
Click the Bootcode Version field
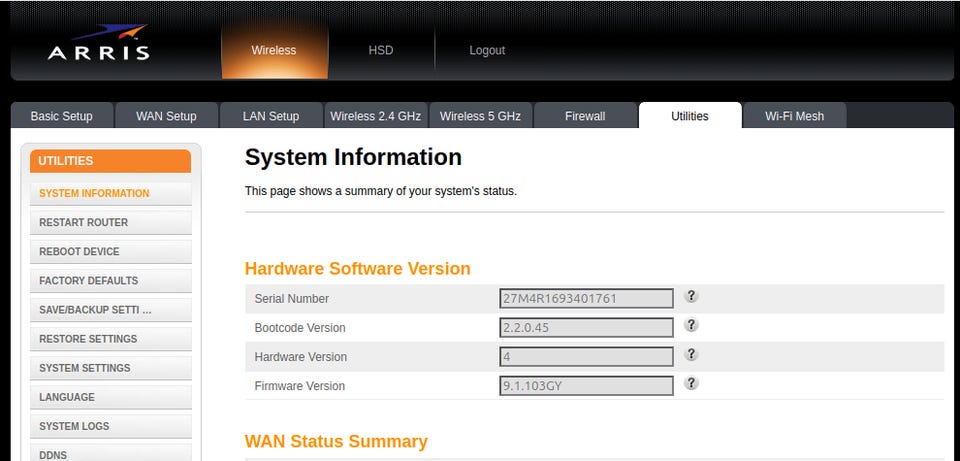[587, 328]
